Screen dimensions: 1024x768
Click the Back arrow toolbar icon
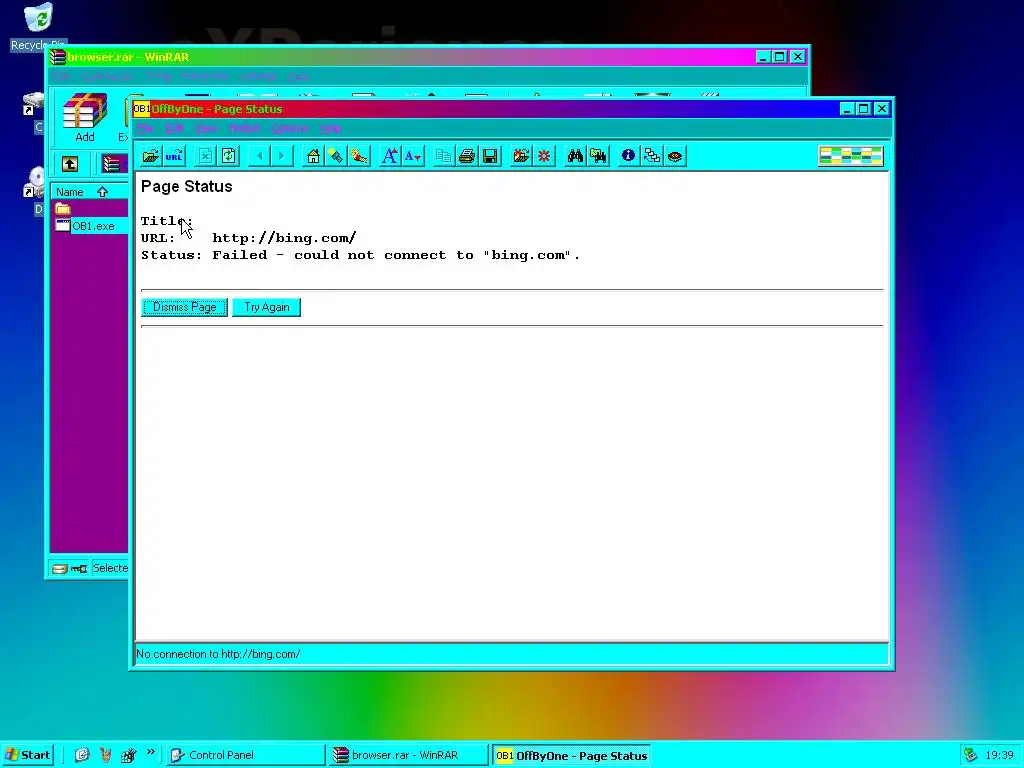260,156
